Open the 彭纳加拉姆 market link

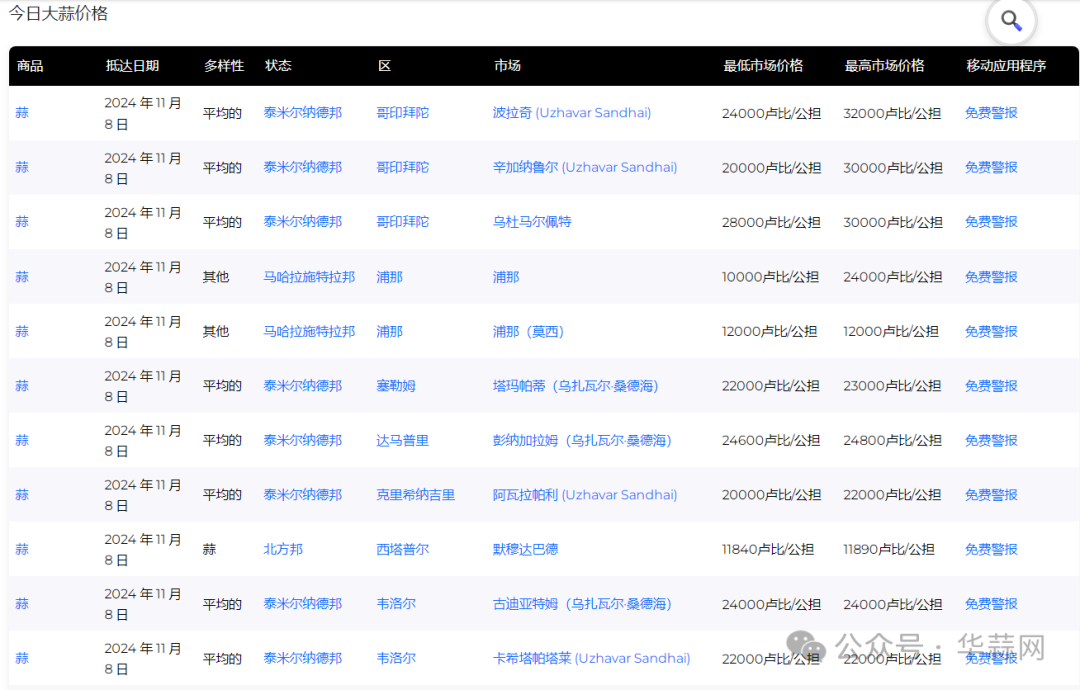tap(582, 440)
